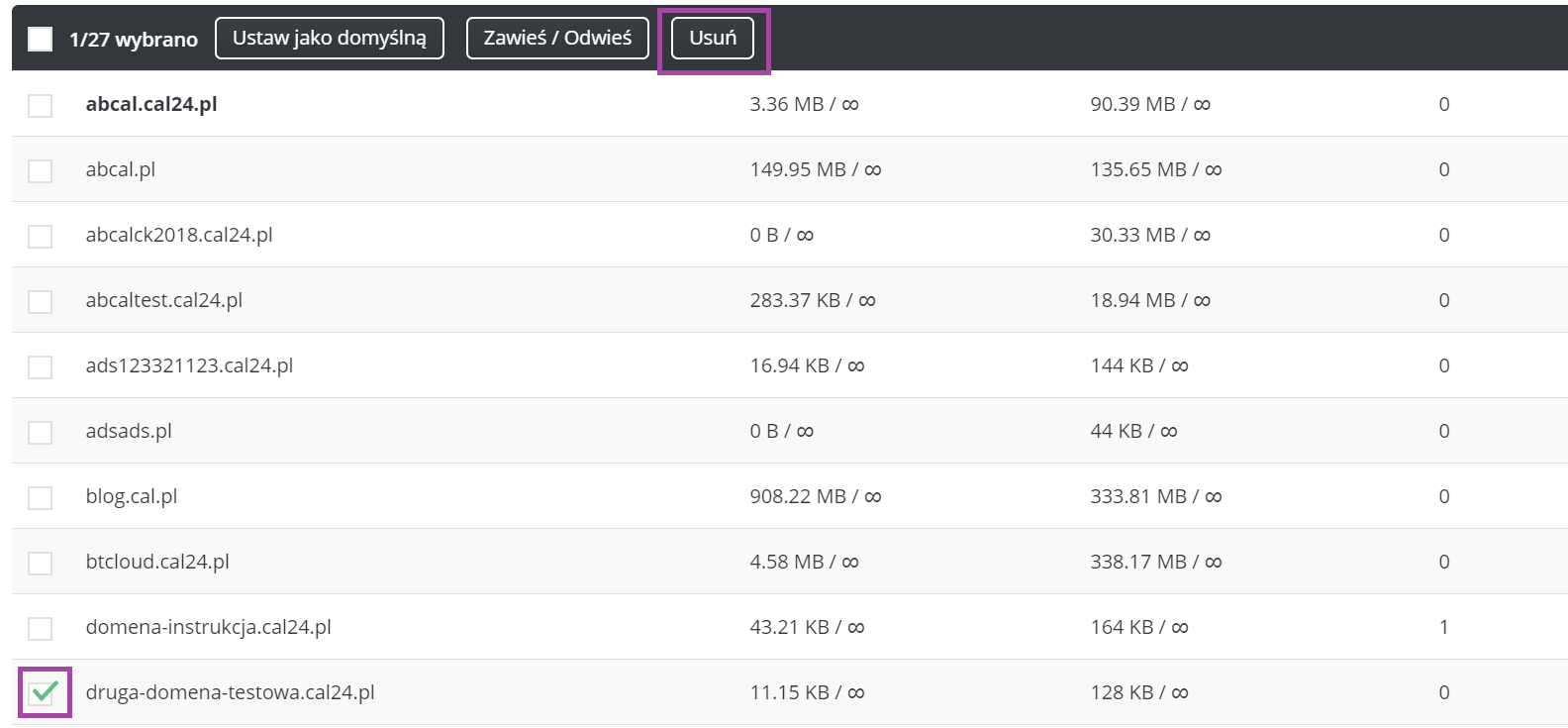The height and width of the screenshot is (728, 1568).
Task: Select checkbox for ads123321123.cal24.pl
Action: [x=40, y=366]
